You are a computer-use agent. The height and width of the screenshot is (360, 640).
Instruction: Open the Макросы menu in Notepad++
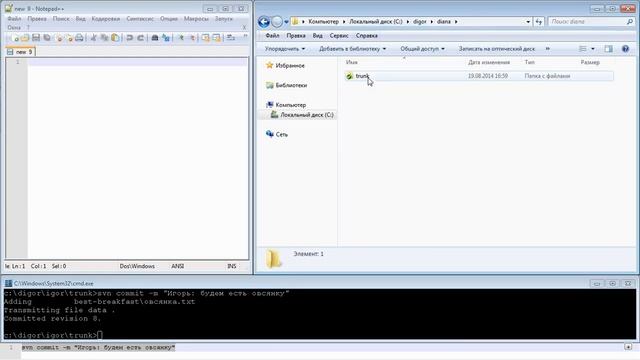click(196, 19)
